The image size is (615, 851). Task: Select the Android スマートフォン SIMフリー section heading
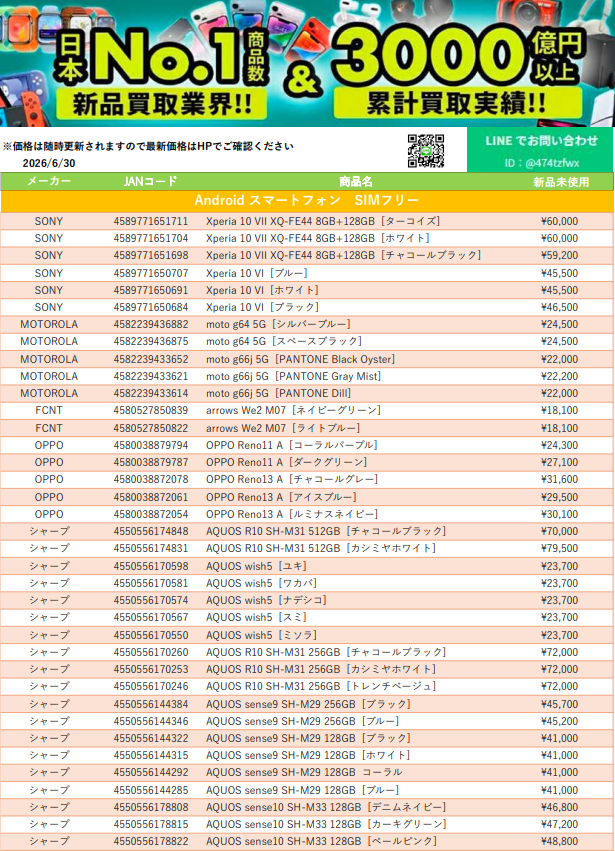pyautogui.click(x=307, y=200)
